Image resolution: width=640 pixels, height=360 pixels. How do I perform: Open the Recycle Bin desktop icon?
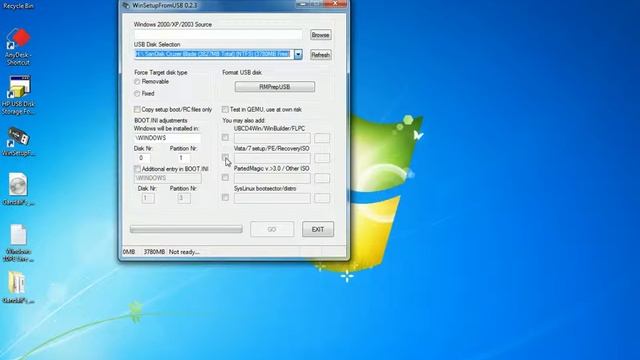click(18, 6)
